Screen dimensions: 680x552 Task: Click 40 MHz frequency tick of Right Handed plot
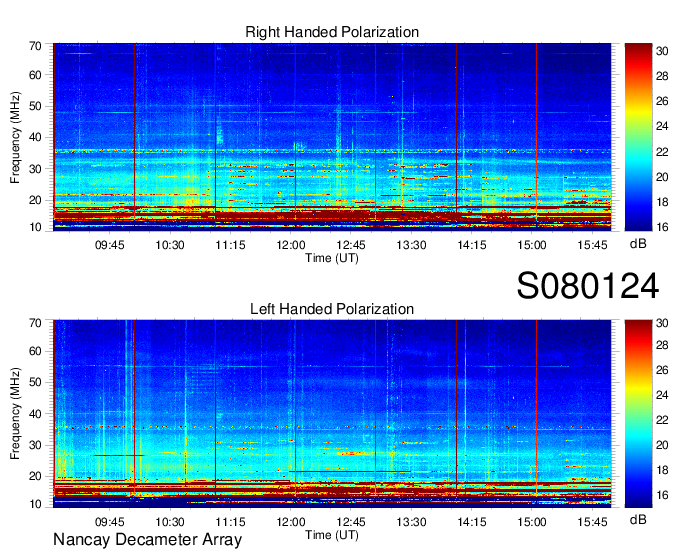[35, 137]
